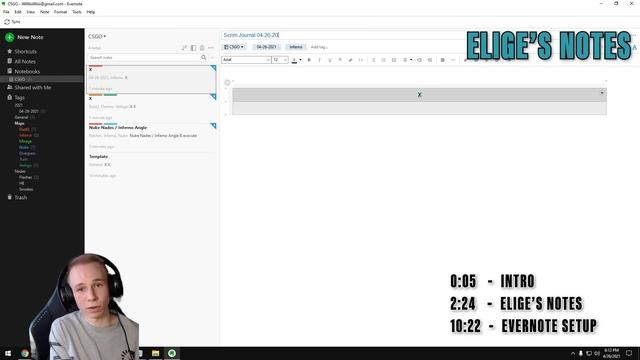Open the font size 12 dropdown

280,60
